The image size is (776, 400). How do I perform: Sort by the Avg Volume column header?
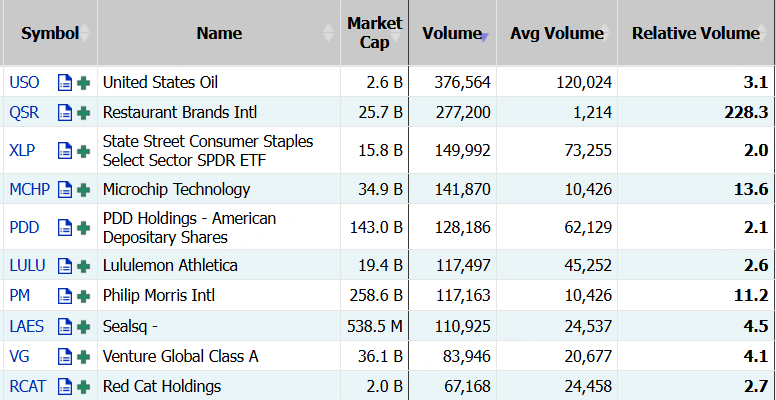pos(557,33)
